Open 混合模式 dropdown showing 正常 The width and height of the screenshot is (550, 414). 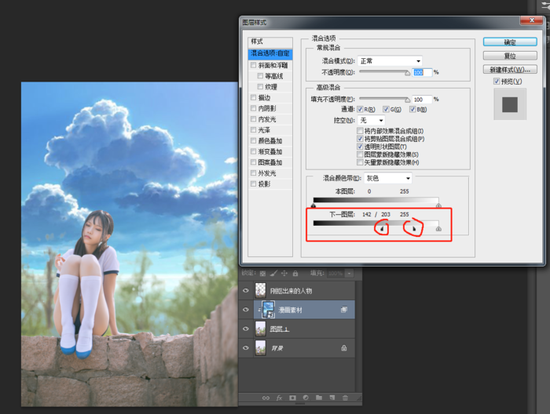coord(390,61)
